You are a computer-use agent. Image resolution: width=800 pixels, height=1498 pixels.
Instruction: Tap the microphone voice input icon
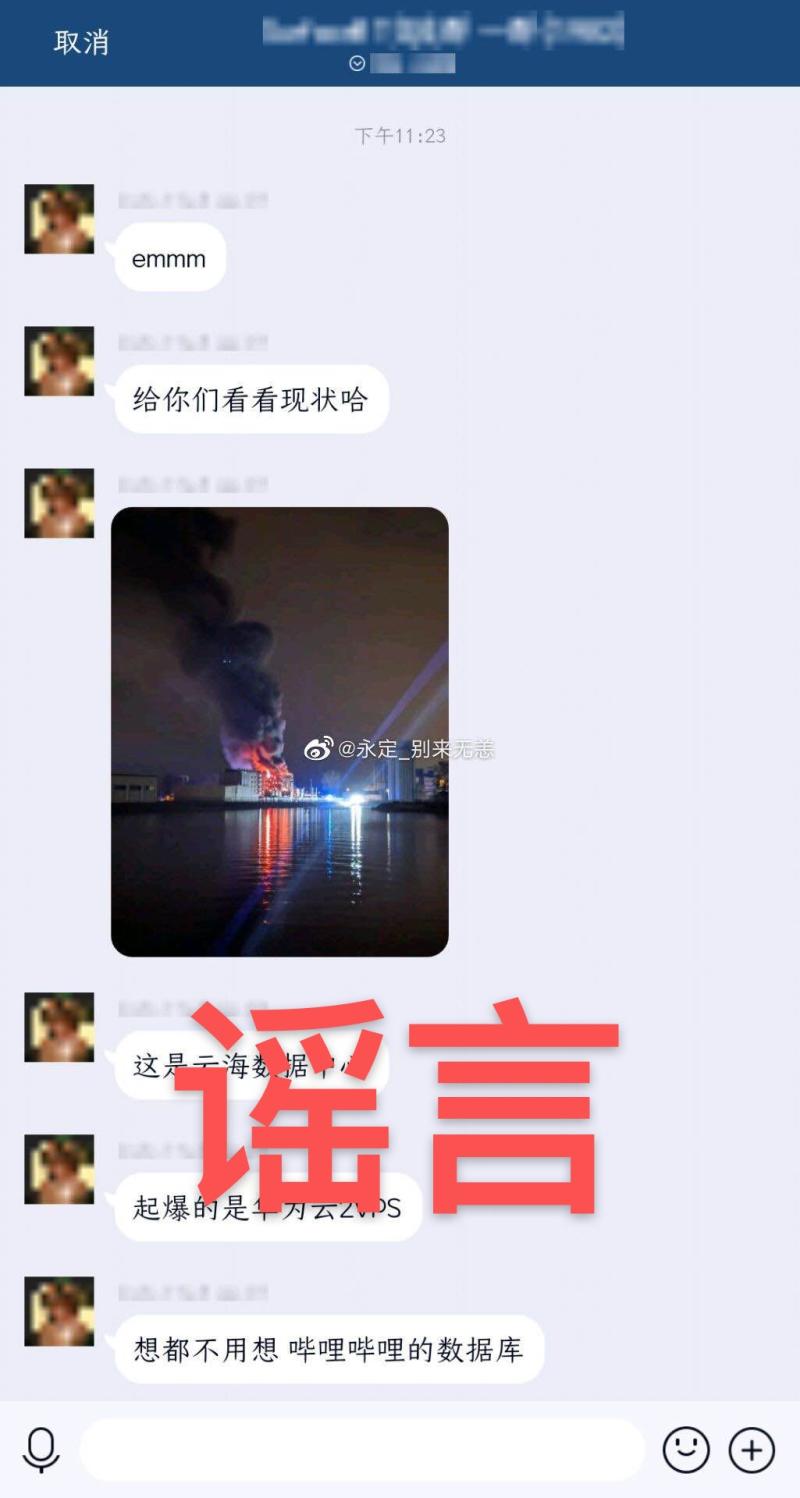coord(41,1450)
